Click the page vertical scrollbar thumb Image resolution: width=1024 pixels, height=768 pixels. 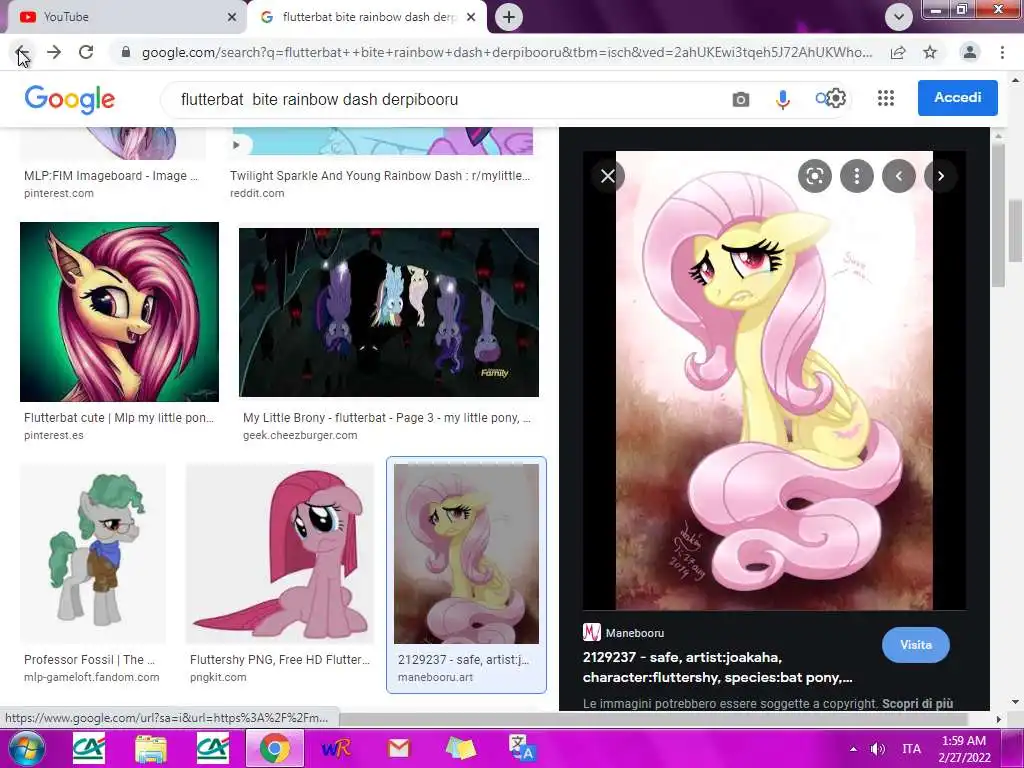point(1016,230)
